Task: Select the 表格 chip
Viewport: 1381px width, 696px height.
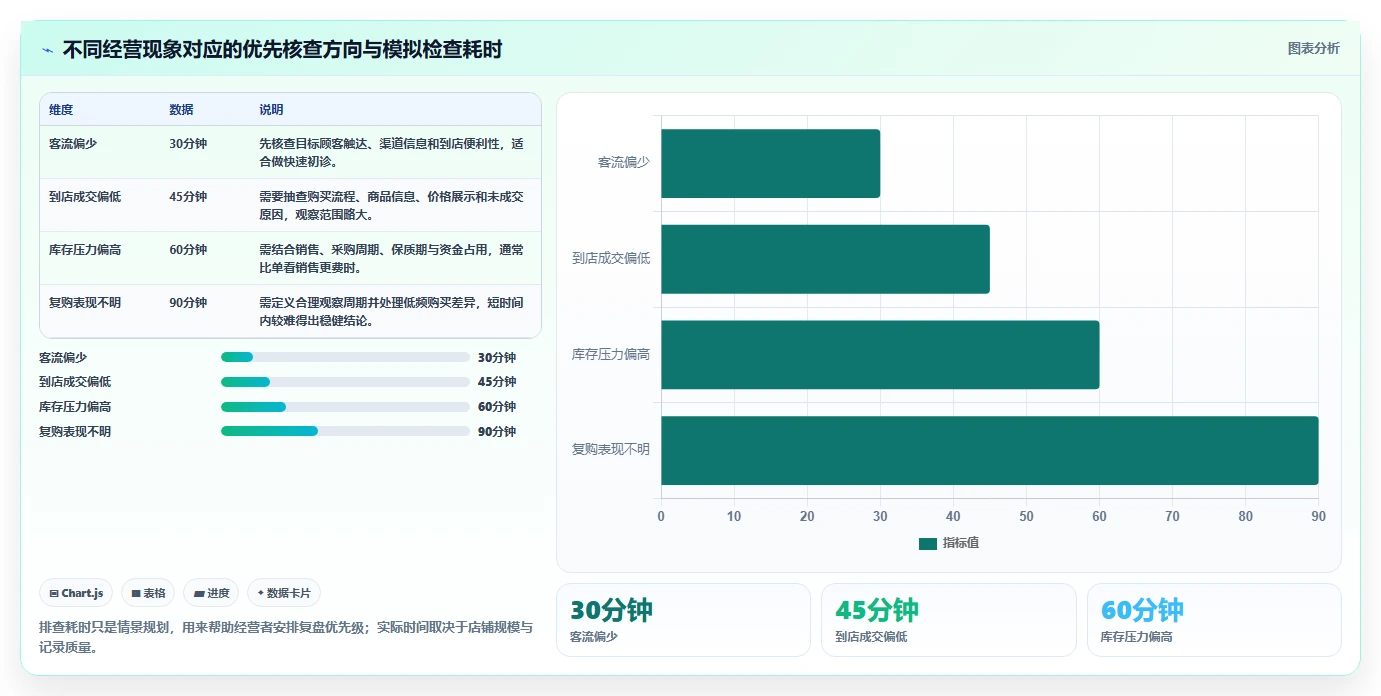Action: 148,593
